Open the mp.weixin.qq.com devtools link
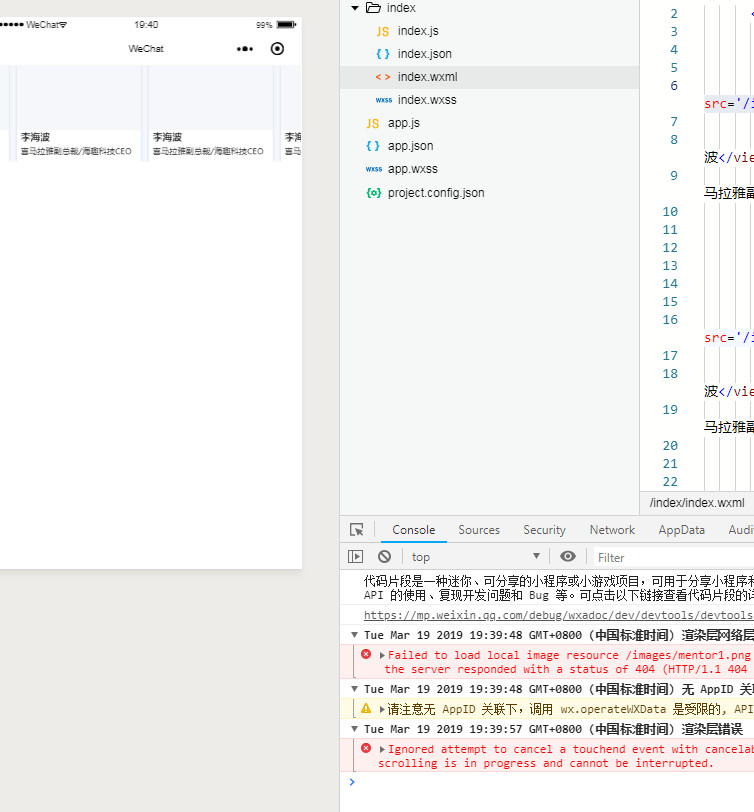Image resolution: width=754 pixels, height=812 pixels. click(x=557, y=616)
